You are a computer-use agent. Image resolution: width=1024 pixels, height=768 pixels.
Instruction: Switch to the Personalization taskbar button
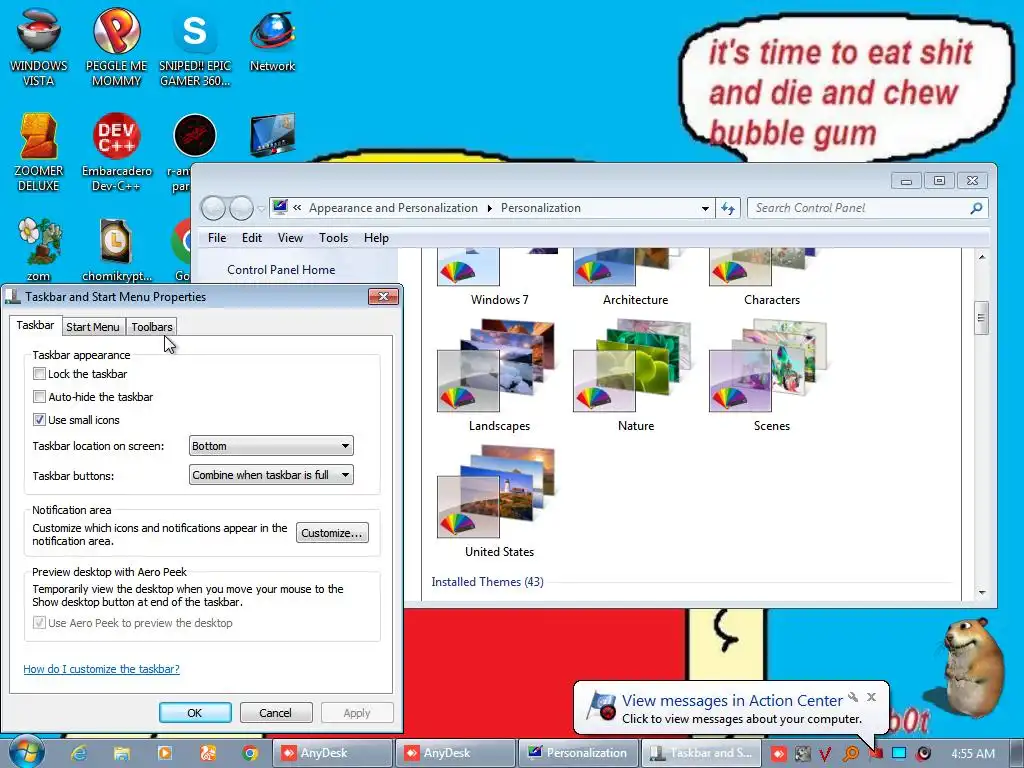coord(578,753)
